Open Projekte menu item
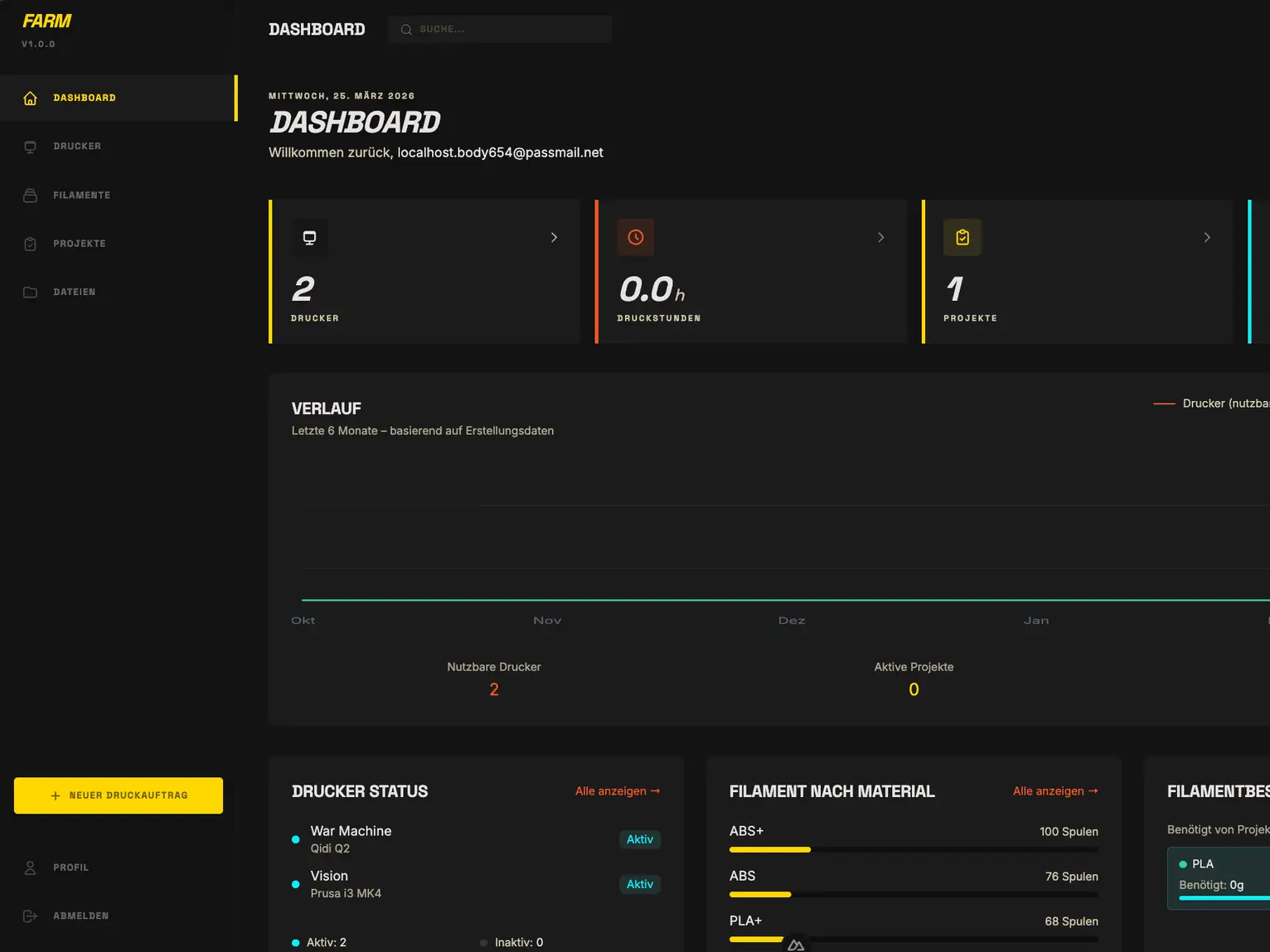Viewport: 1270px width, 952px height. point(119,244)
